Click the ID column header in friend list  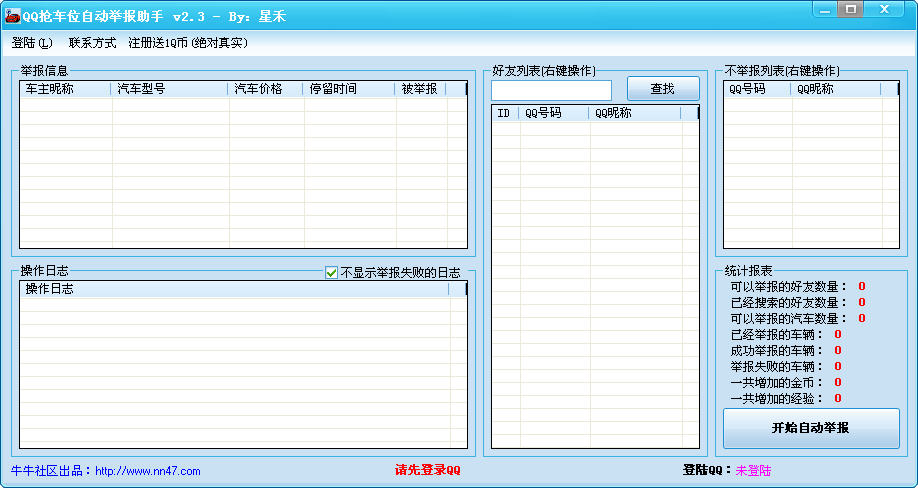pyautogui.click(x=505, y=114)
